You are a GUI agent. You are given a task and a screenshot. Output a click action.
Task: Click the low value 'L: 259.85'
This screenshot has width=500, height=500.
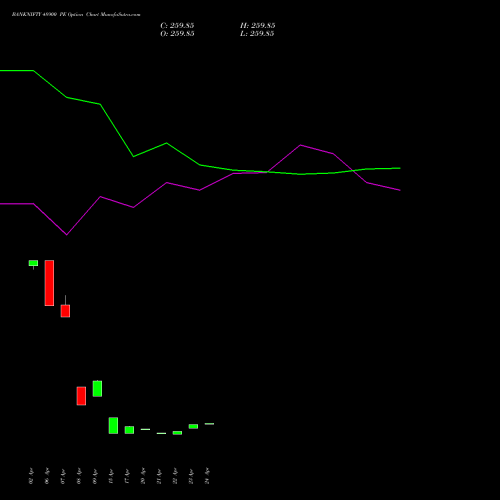click(257, 34)
